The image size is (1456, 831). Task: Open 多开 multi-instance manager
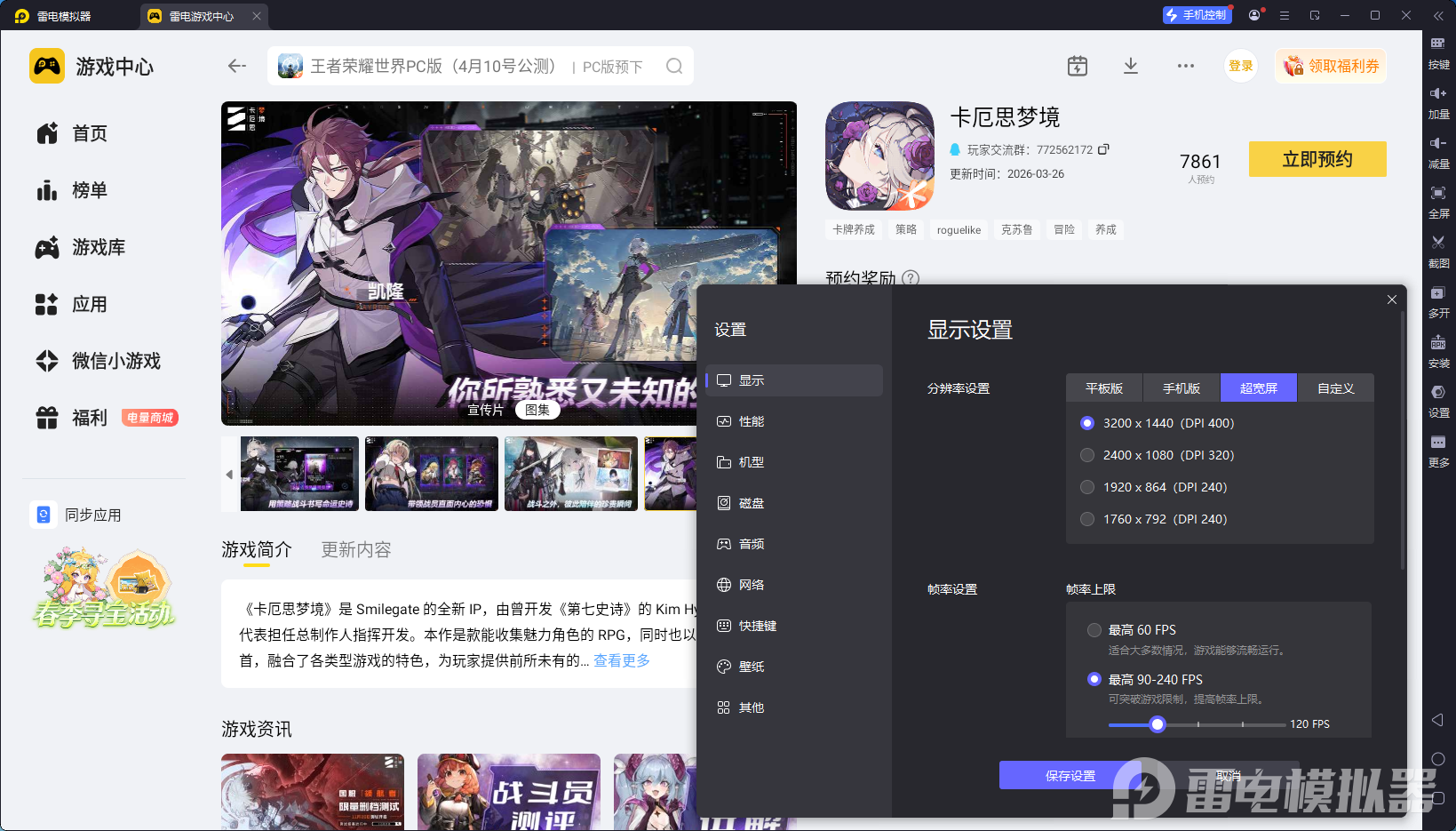click(1438, 302)
